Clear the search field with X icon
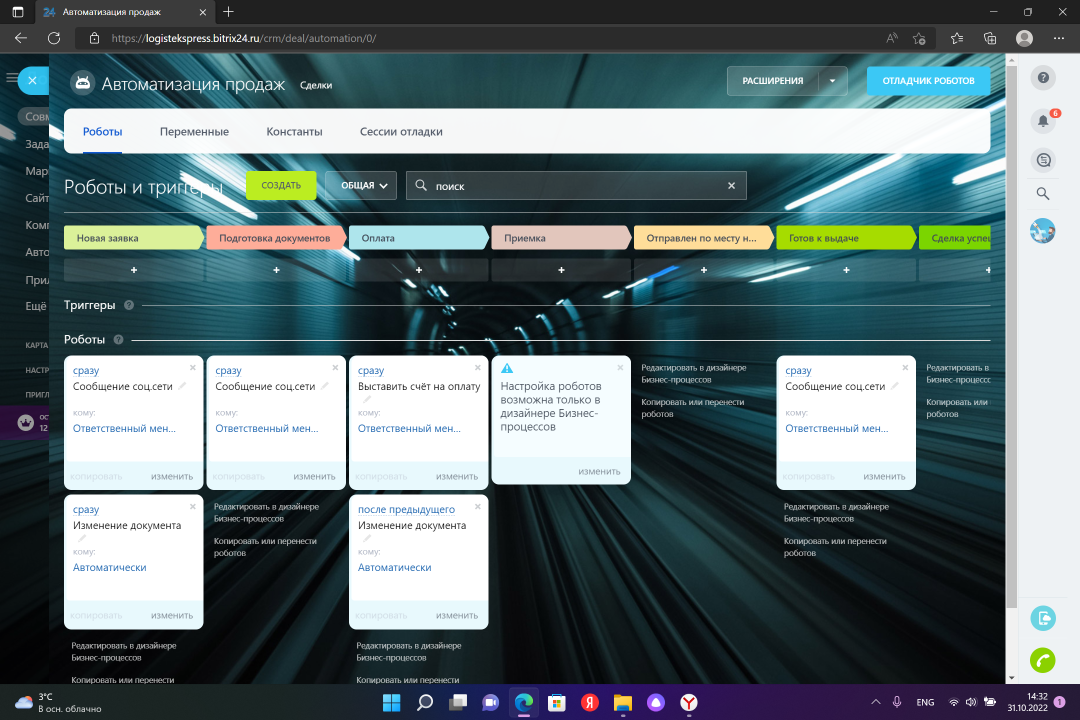Viewport: 1080px width, 720px height. pyautogui.click(x=731, y=186)
